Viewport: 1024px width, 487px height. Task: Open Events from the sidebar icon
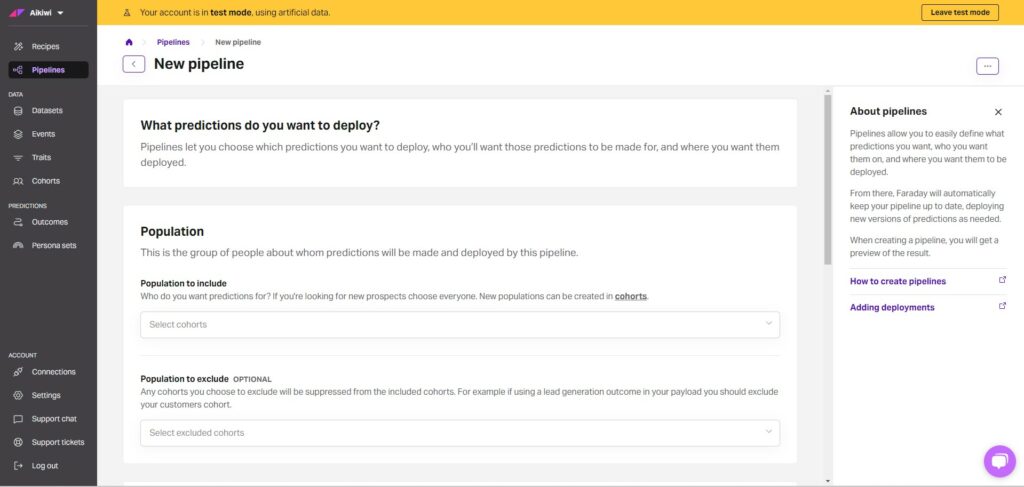[x=18, y=134]
